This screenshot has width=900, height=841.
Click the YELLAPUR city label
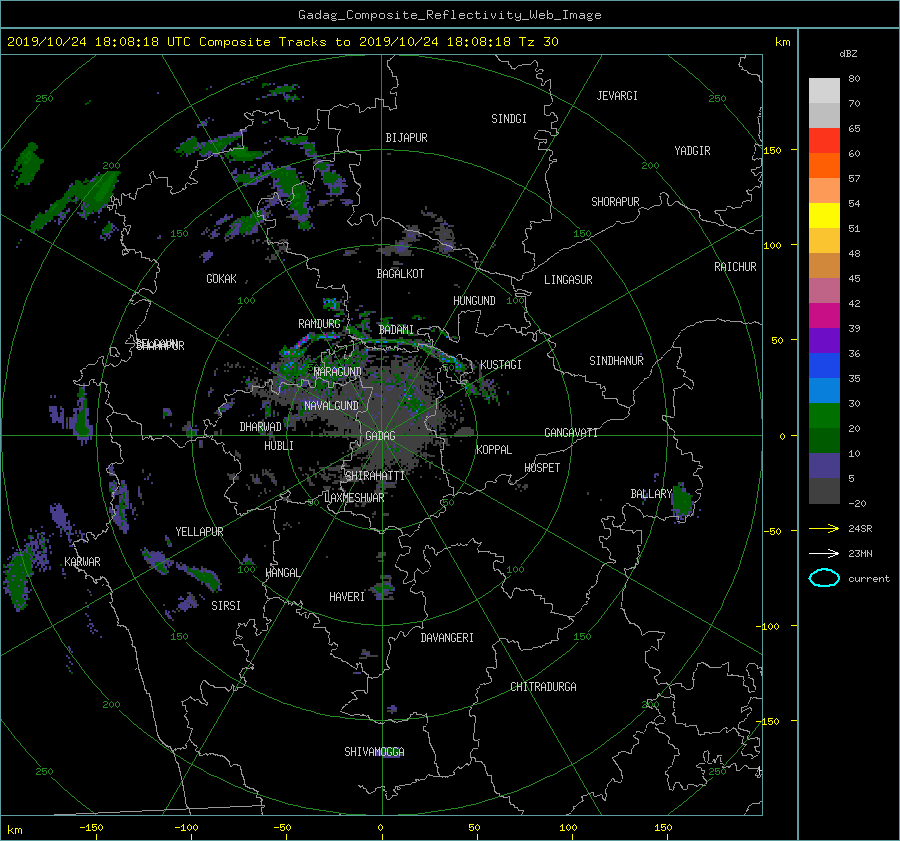(199, 532)
